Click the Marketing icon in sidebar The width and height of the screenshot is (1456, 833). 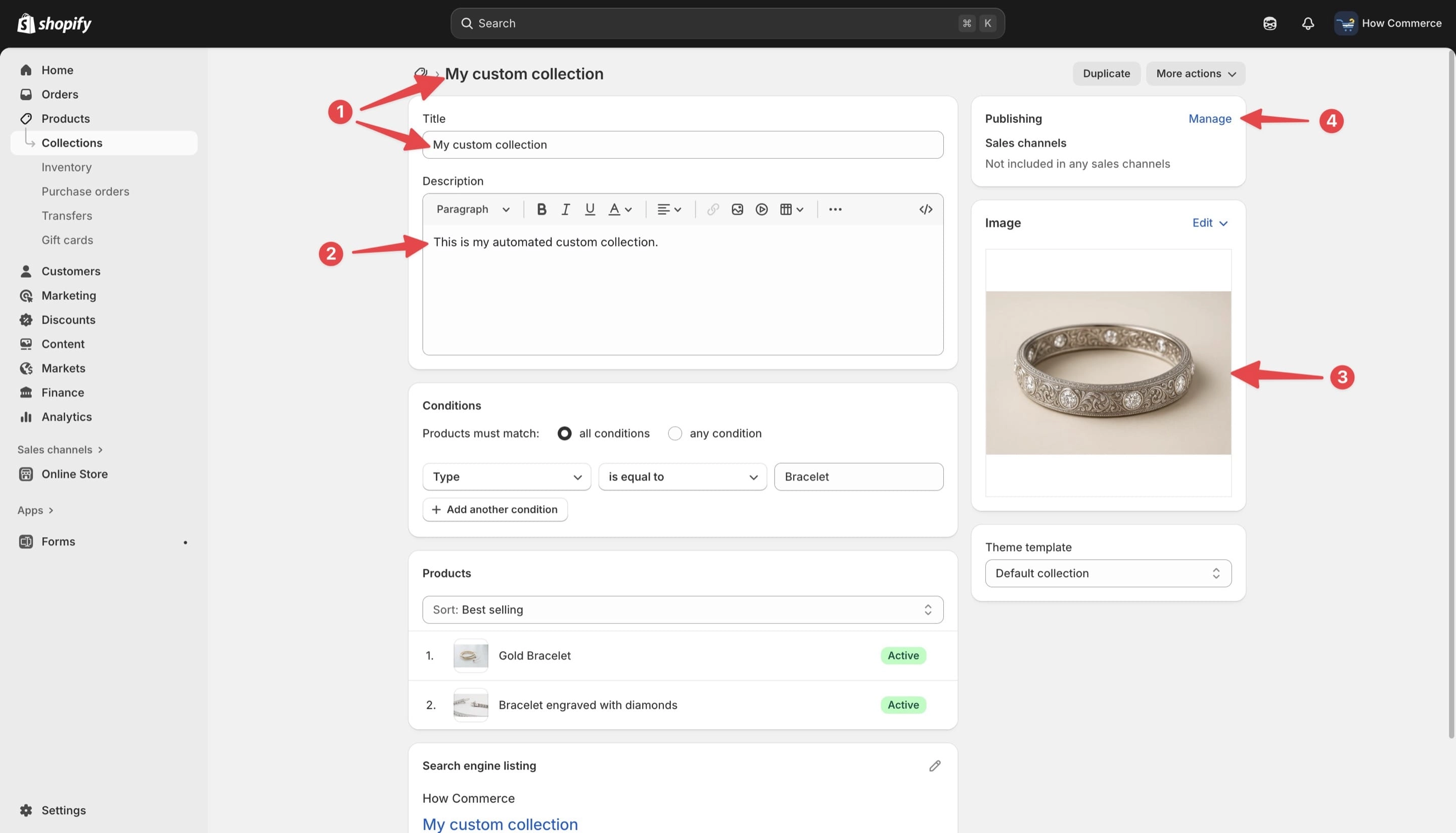[26, 295]
